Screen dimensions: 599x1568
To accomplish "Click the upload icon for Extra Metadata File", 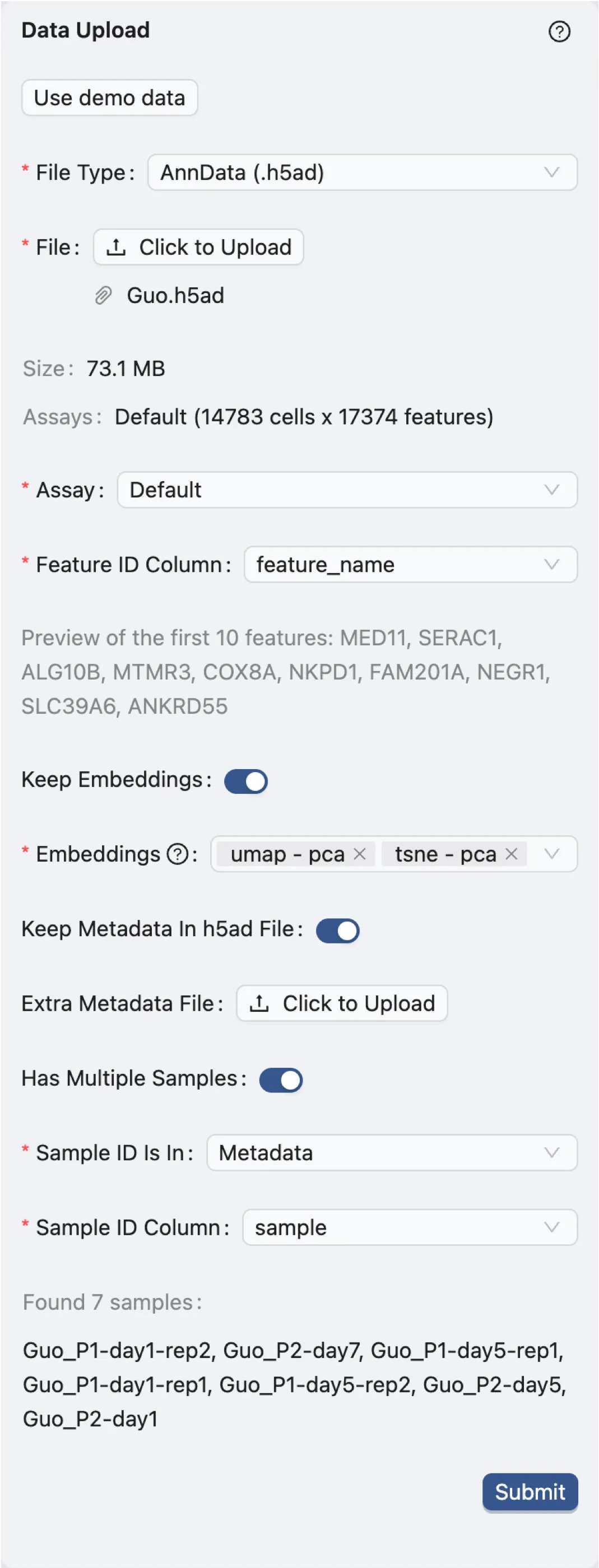I will (260, 1003).
